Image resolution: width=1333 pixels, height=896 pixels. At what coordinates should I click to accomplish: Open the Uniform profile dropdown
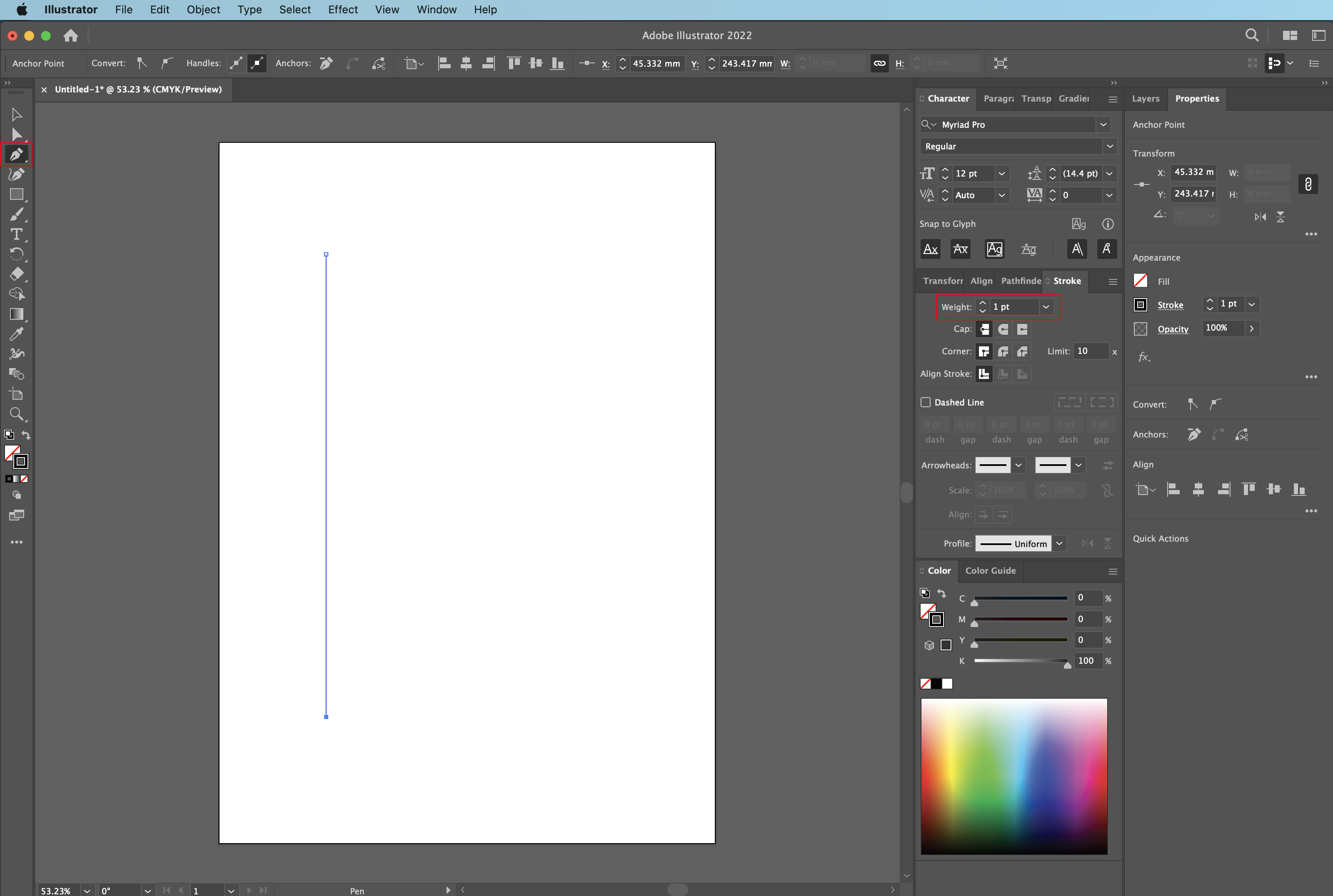(x=1059, y=543)
